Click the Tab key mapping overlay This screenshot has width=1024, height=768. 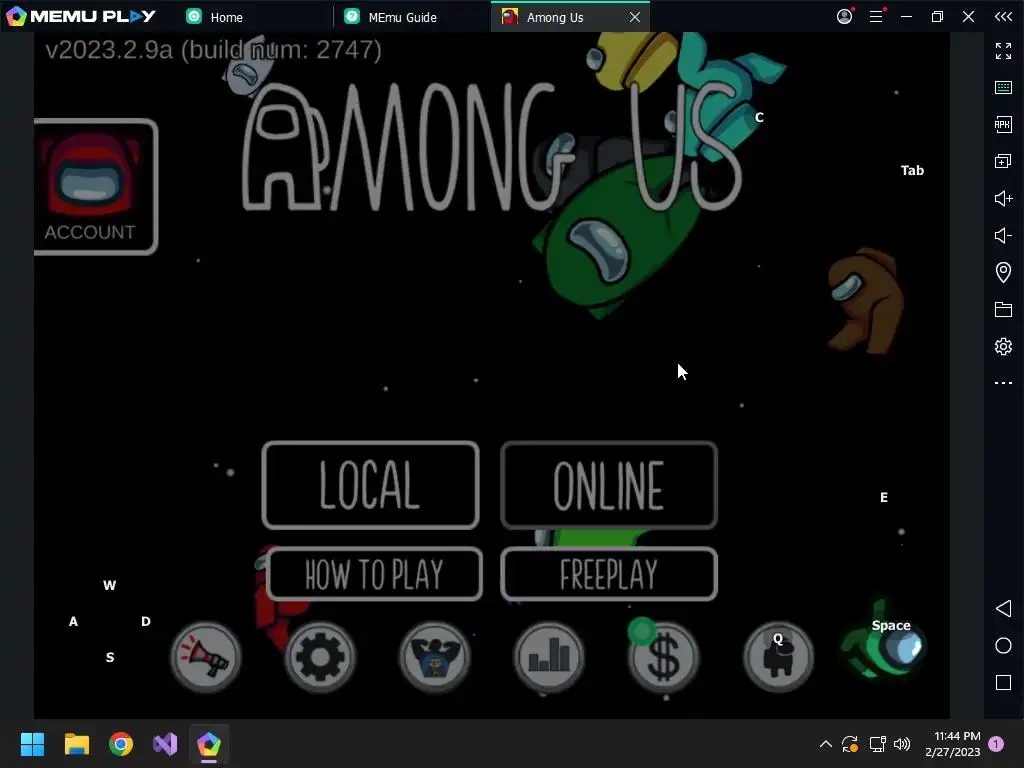coord(912,170)
